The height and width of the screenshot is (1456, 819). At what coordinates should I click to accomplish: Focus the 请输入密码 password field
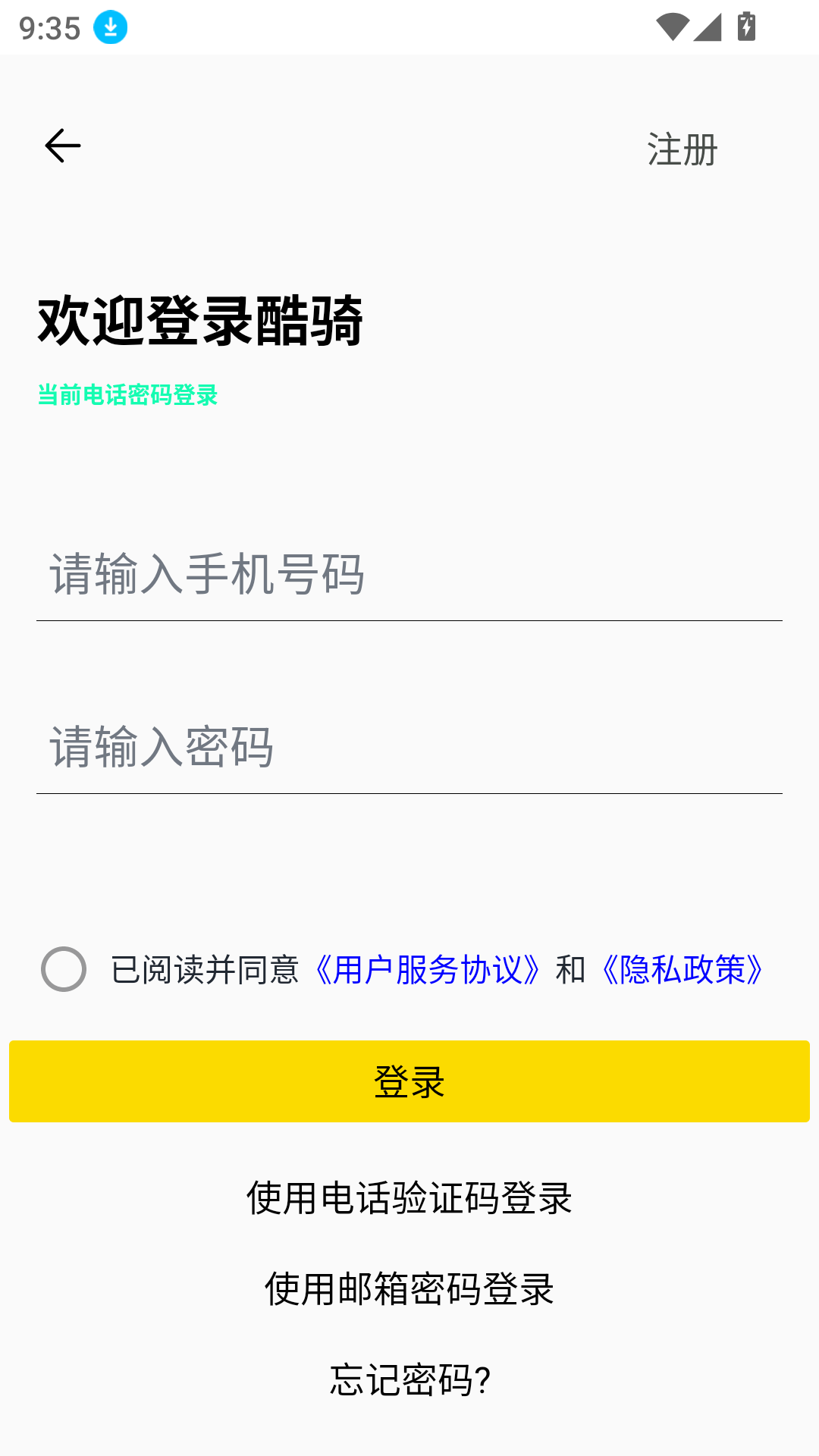(x=409, y=748)
